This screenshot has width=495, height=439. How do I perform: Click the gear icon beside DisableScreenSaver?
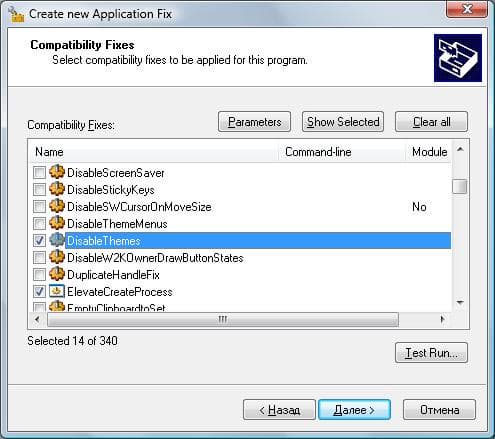click(x=57, y=172)
